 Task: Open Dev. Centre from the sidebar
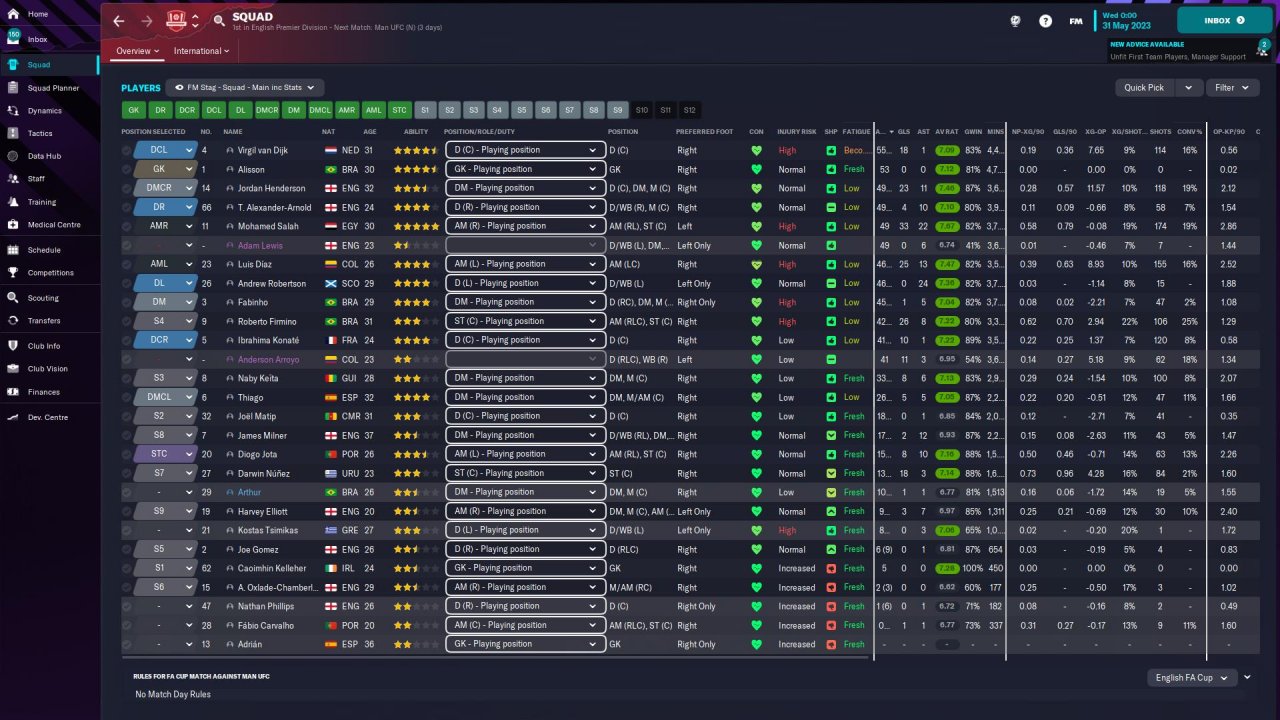[48, 417]
